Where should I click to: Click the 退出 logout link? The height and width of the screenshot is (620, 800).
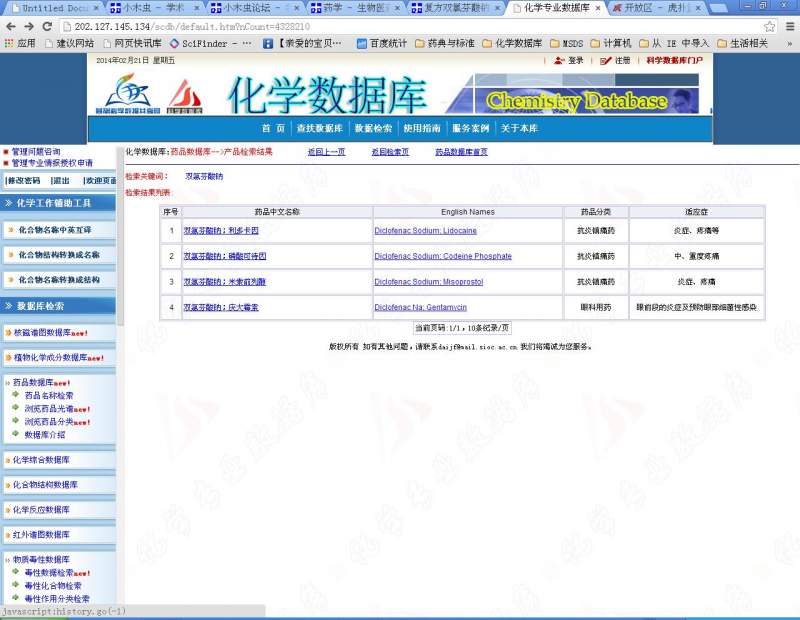[x=60, y=180]
